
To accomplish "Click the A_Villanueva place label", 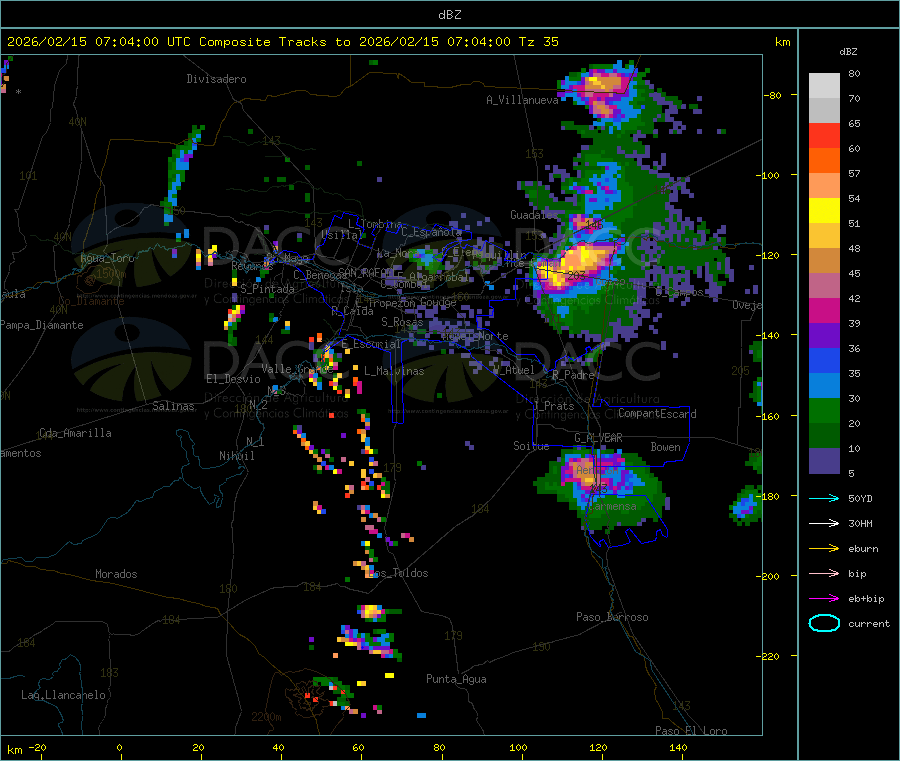I will [522, 100].
